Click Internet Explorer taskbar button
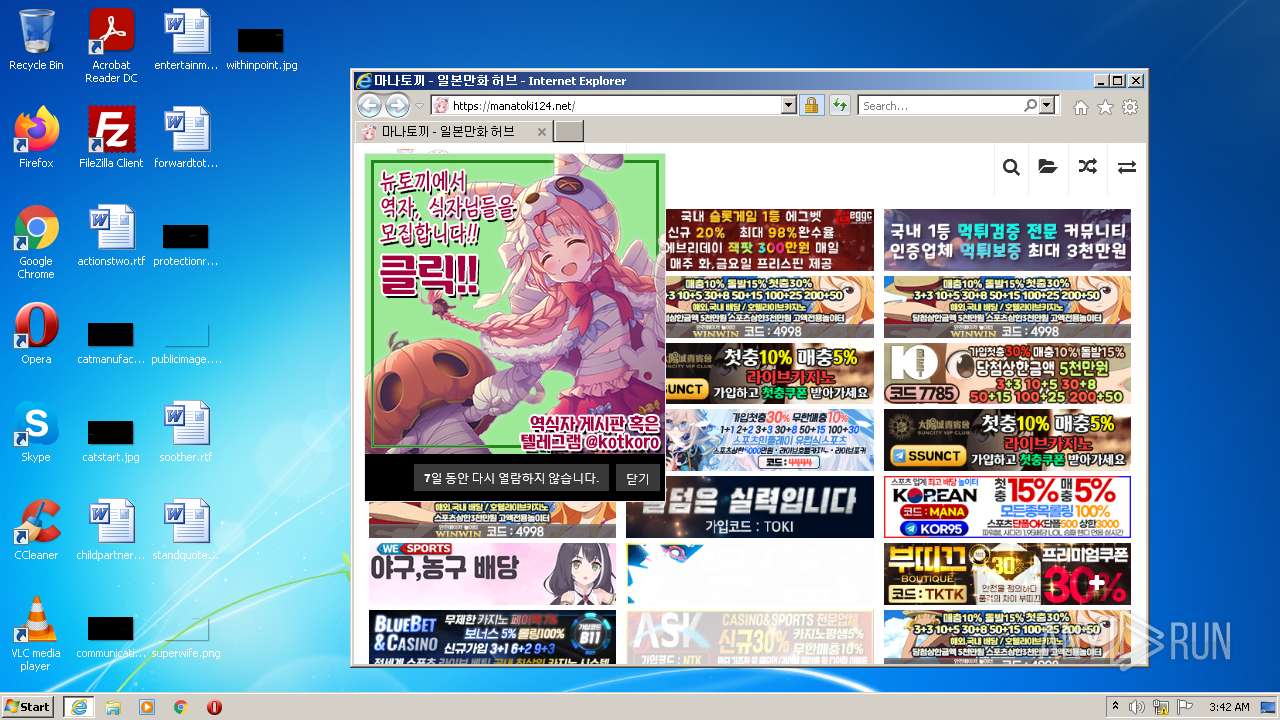 [x=78, y=706]
